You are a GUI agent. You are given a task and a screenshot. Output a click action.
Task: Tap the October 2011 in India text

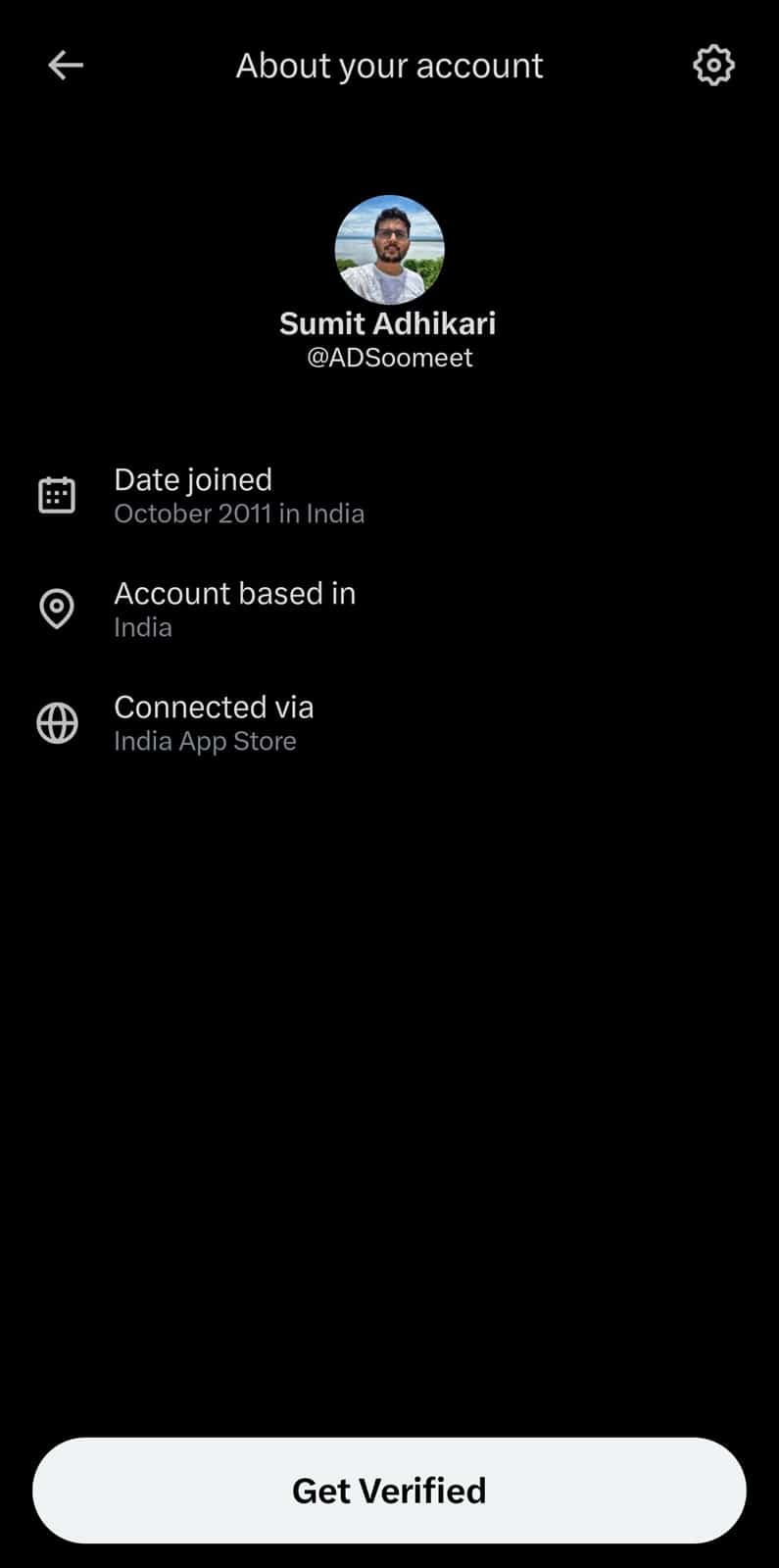point(239,514)
